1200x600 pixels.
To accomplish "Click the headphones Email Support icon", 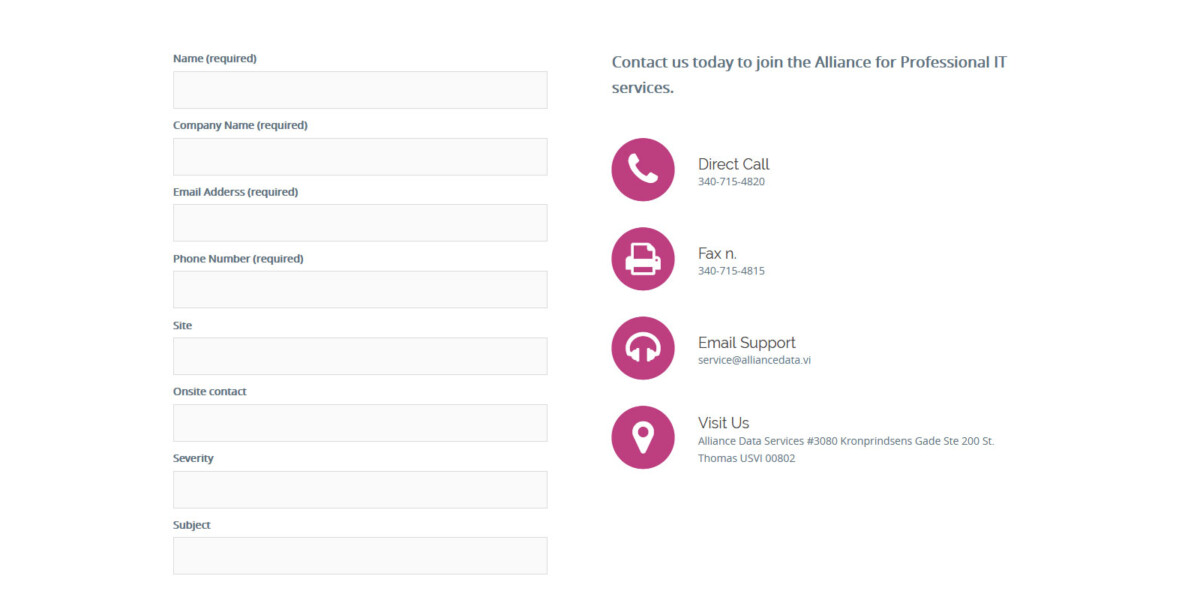I will pyautogui.click(x=643, y=348).
